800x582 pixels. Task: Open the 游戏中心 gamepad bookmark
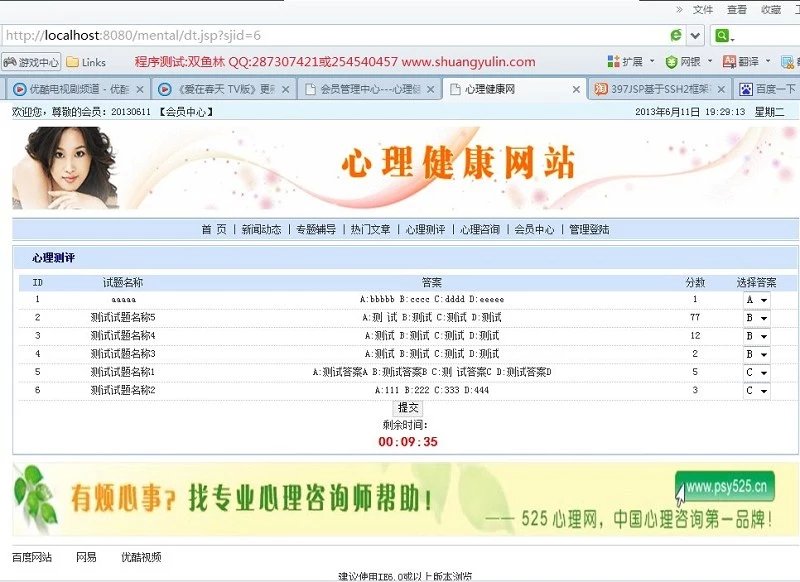click(31, 62)
